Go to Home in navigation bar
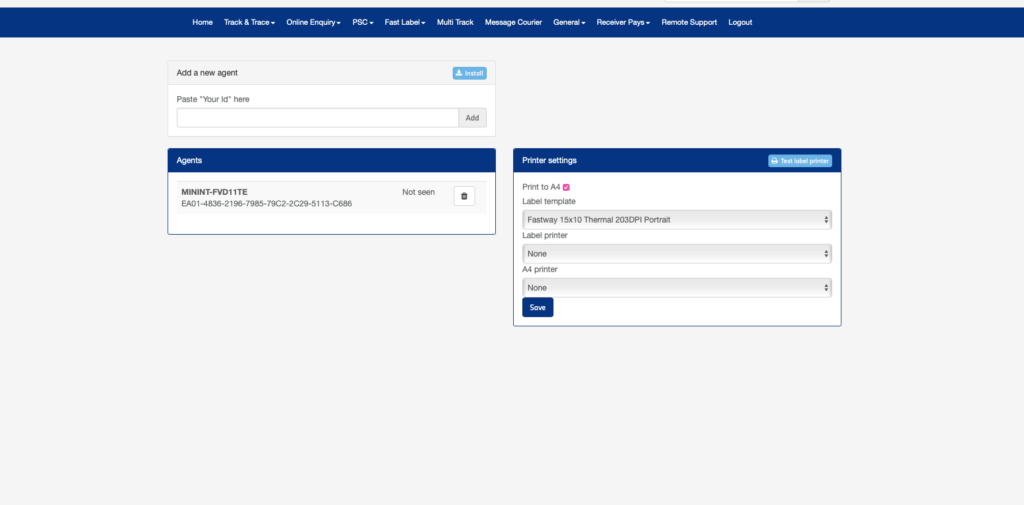 tap(202, 22)
